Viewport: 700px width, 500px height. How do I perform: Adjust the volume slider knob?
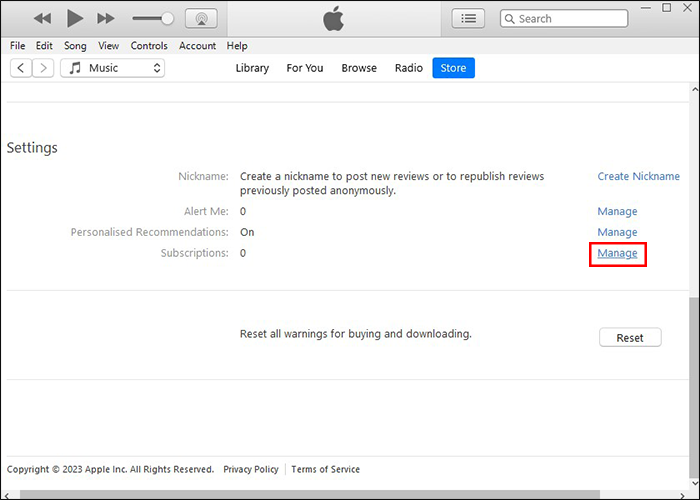pyautogui.click(x=167, y=18)
